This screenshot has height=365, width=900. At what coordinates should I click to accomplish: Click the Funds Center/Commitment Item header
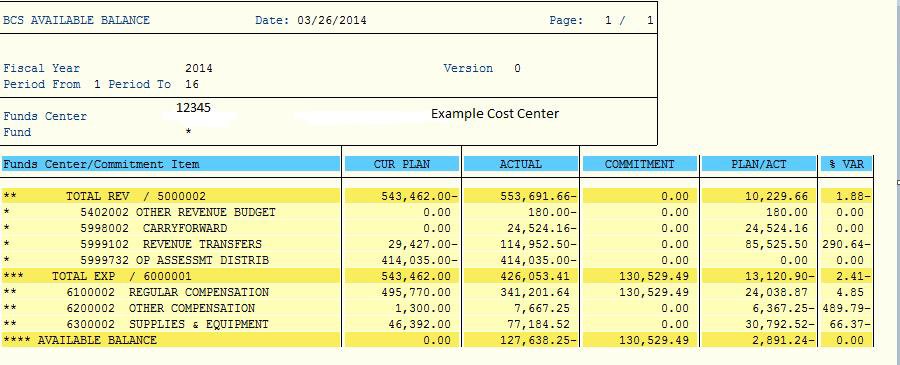coord(170,164)
